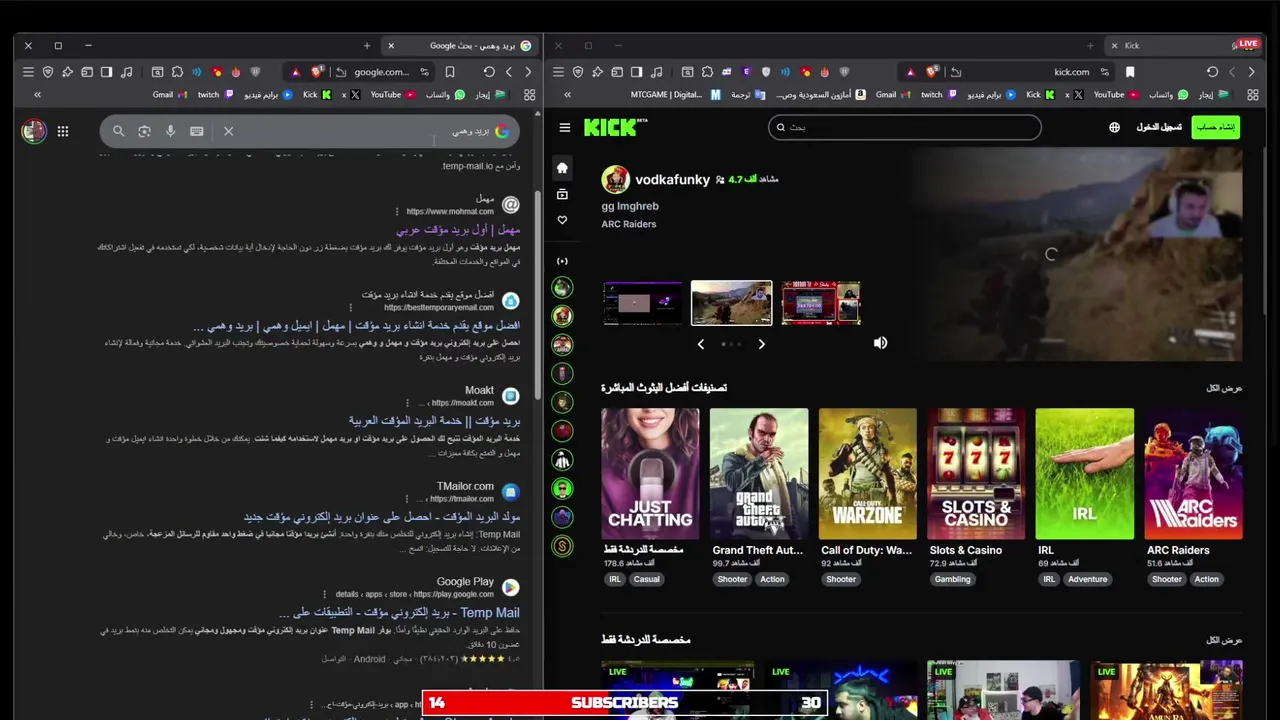Open Just Chatting category card
Image resolution: width=1280 pixels, height=720 pixels.
point(650,473)
